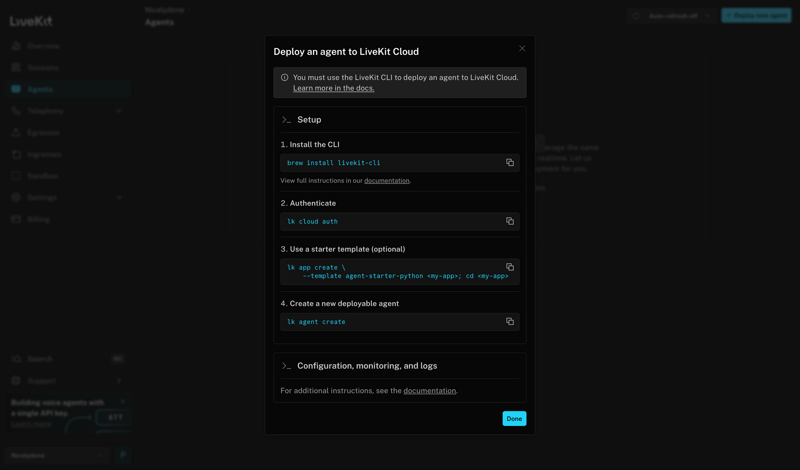Select the lk cloud auth code text
Screen dimensions: 800x470
(x=312, y=221)
